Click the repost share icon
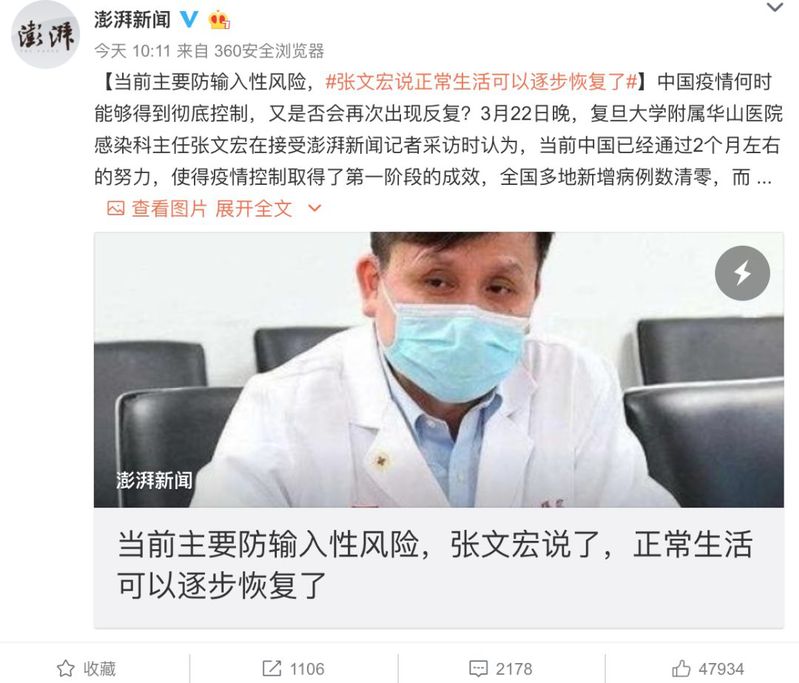The width and height of the screenshot is (799, 683). [272, 668]
